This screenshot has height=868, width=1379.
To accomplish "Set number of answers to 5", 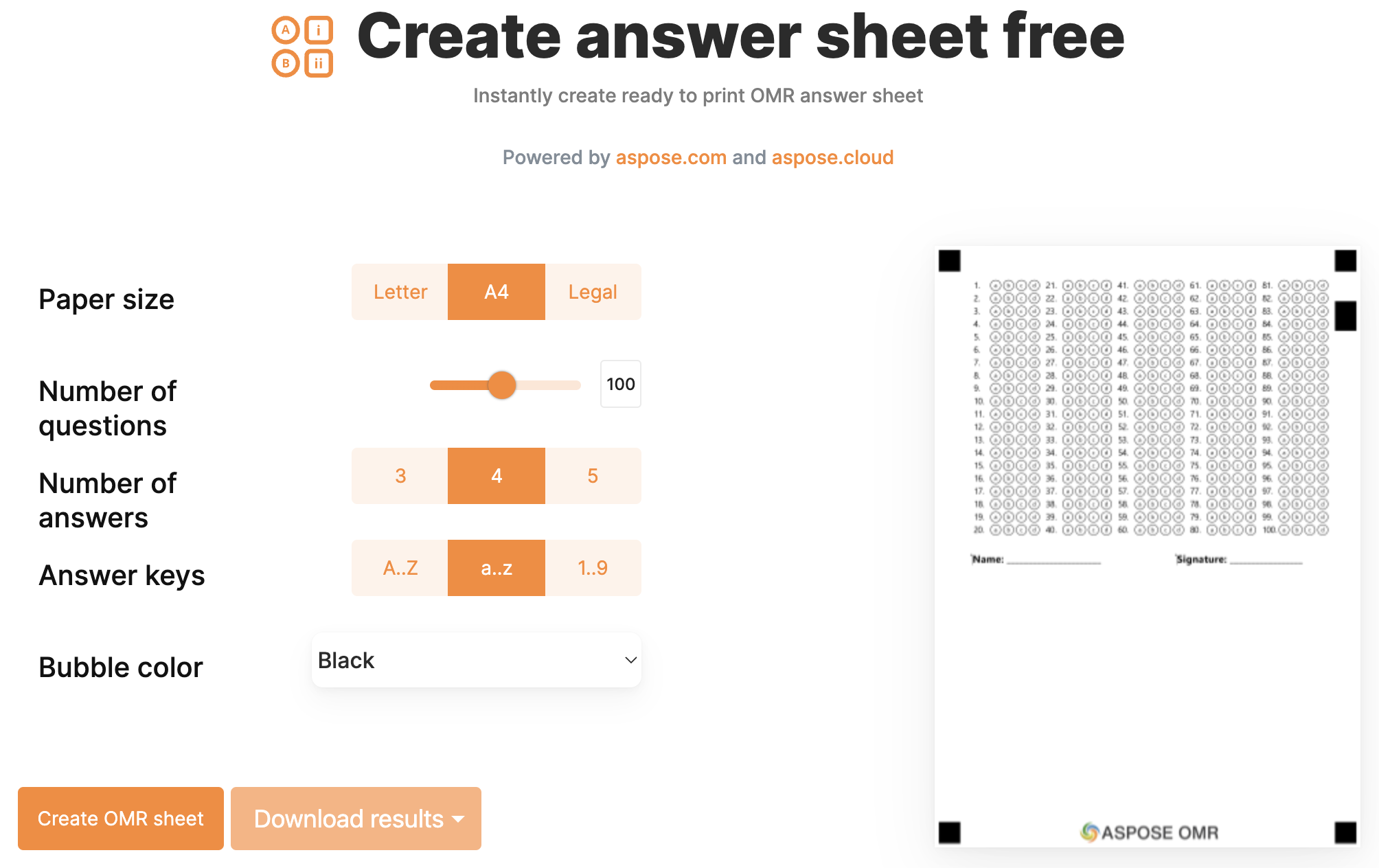I will pyautogui.click(x=593, y=476).
